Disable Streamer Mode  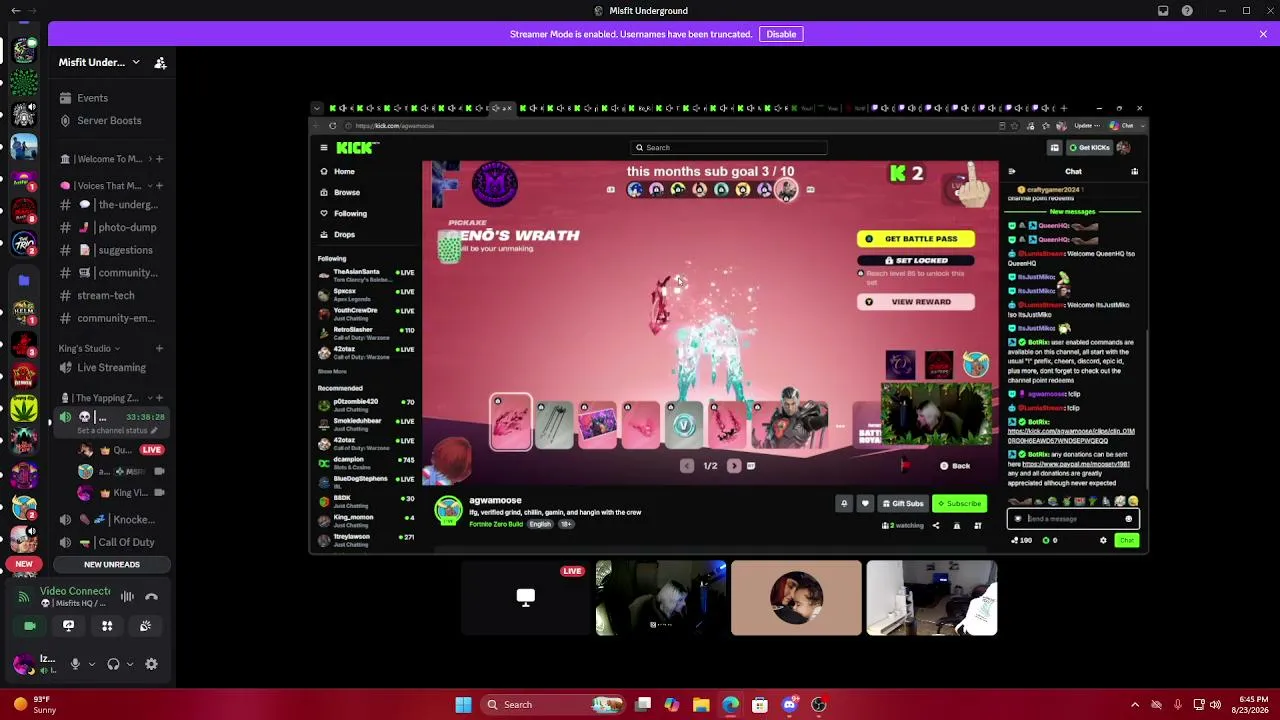click(x=781, y=34)
